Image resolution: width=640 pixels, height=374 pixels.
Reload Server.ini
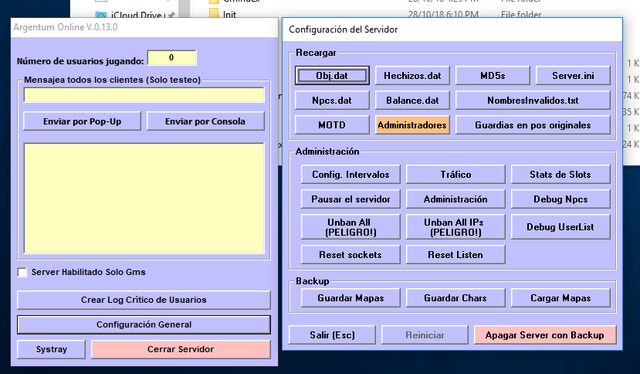click(x=573, y=76)
